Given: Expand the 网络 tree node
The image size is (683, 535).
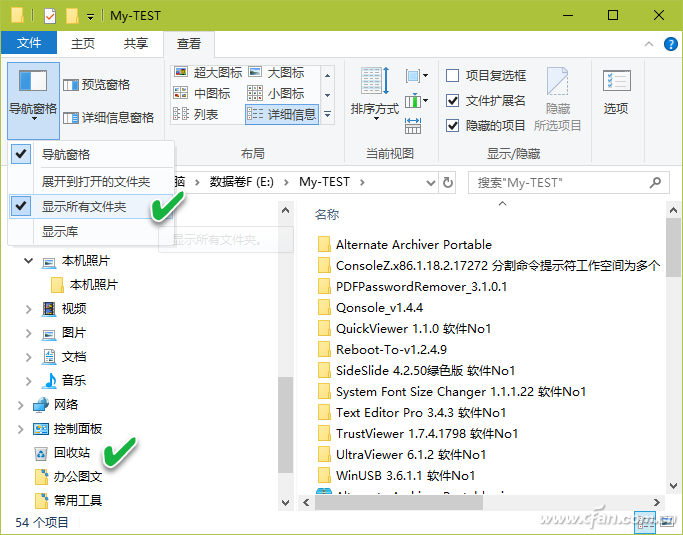Looking at the screenshot, I should coord(20,406).
